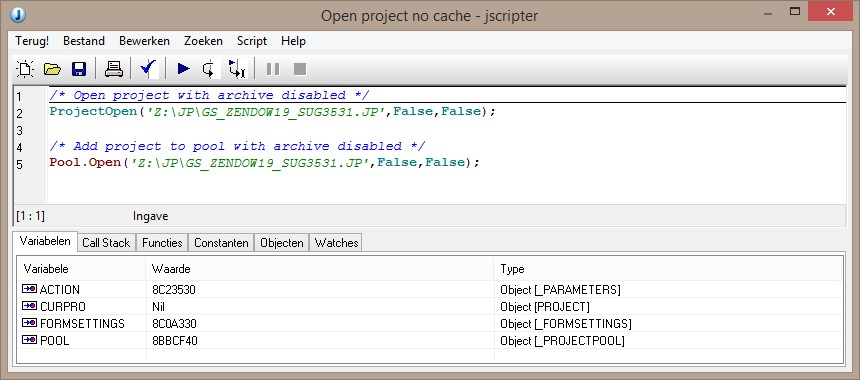The height and width of the screenshot is (380, 860).
Task: Click type Object [_FORMSETTINGS]
Action: 565,324
